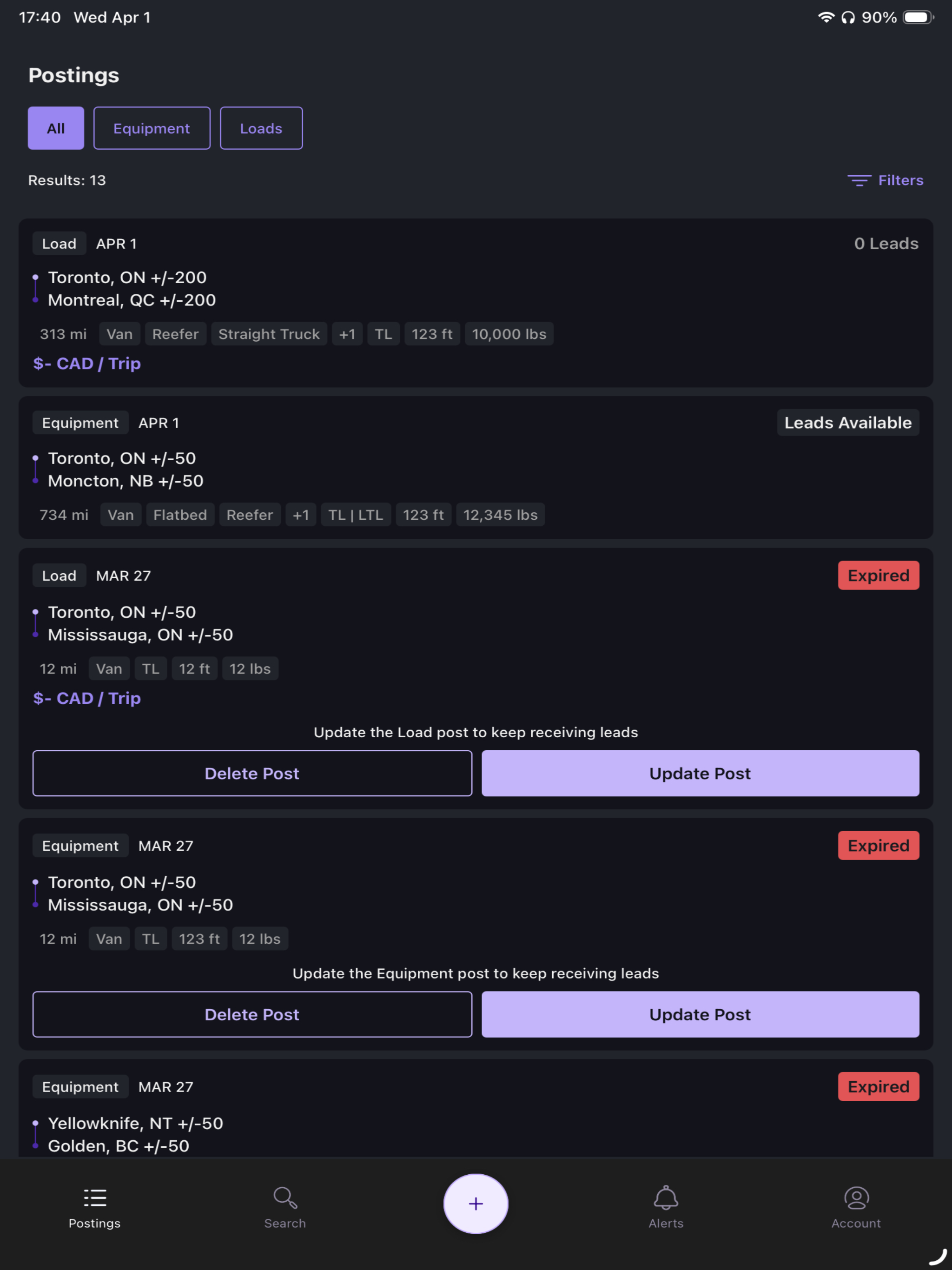Viewport: 952px width, 1270px height.
Task: Delete the expired Load post
Action: coord(252,773)
